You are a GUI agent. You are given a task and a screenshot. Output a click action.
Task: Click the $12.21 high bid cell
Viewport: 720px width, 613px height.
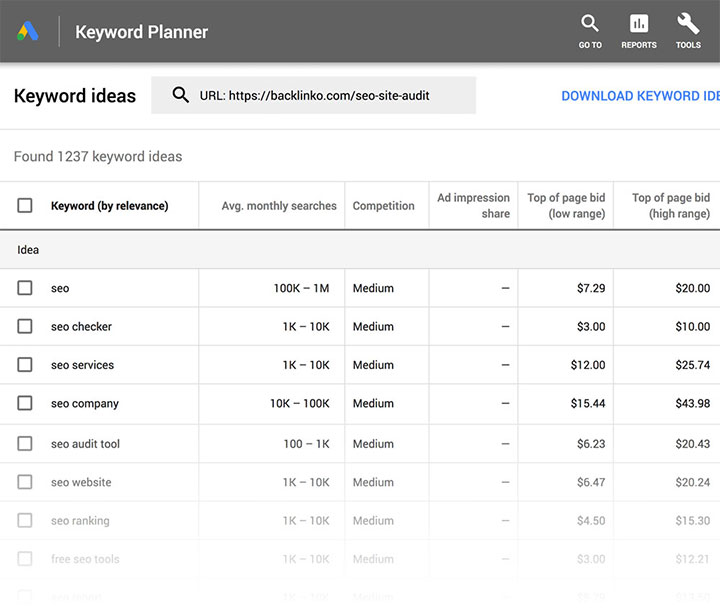(x=692, y=559)
